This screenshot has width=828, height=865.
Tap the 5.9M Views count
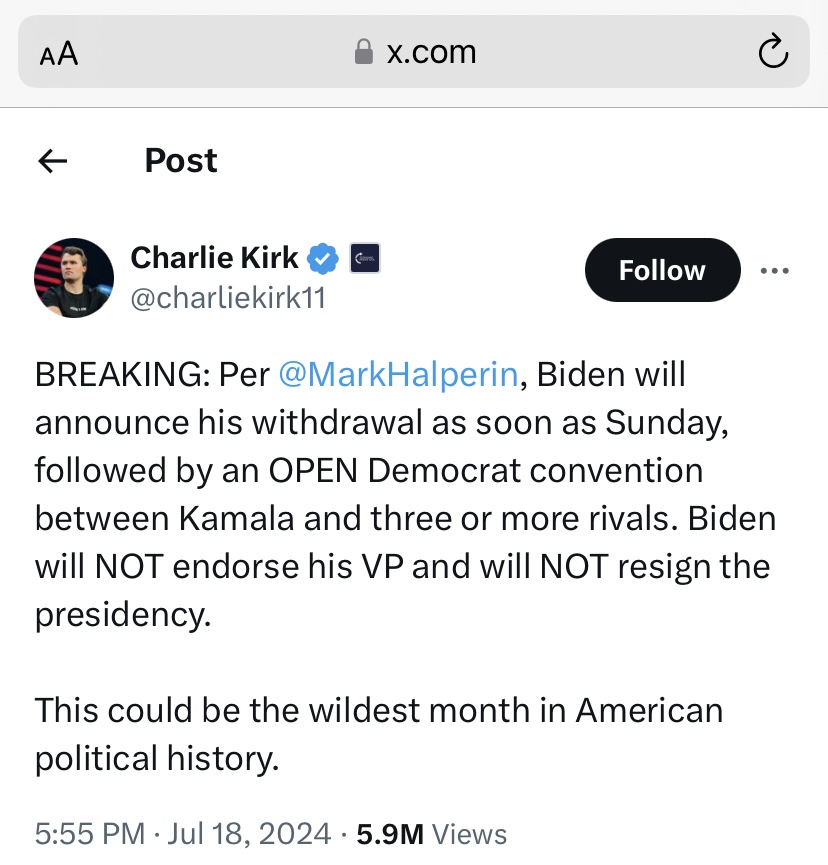point(431,834)
